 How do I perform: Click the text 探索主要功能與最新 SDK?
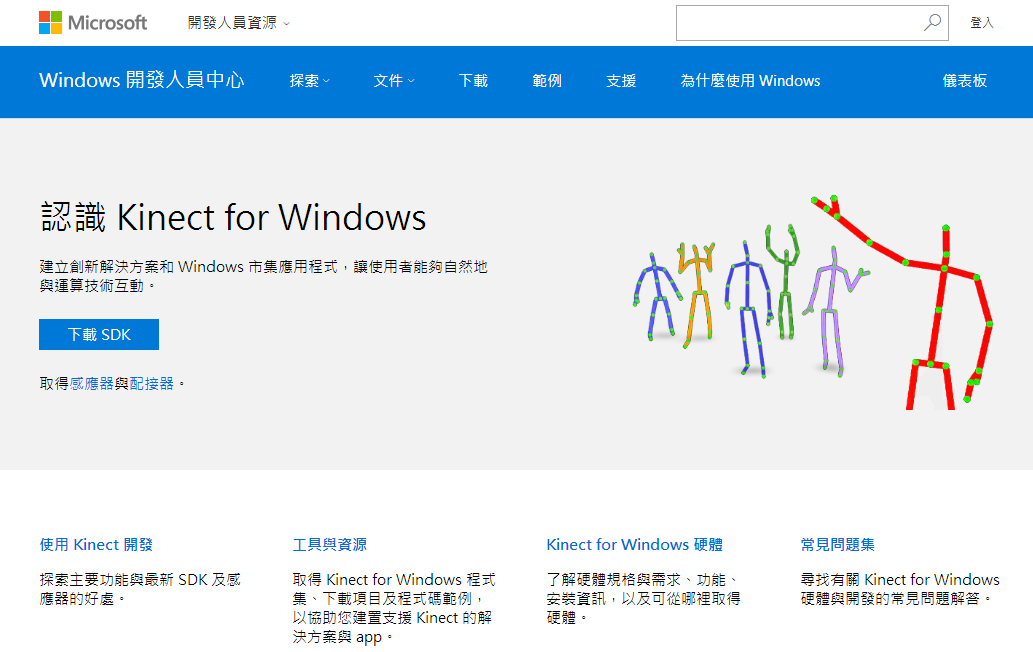pos(123,580)
